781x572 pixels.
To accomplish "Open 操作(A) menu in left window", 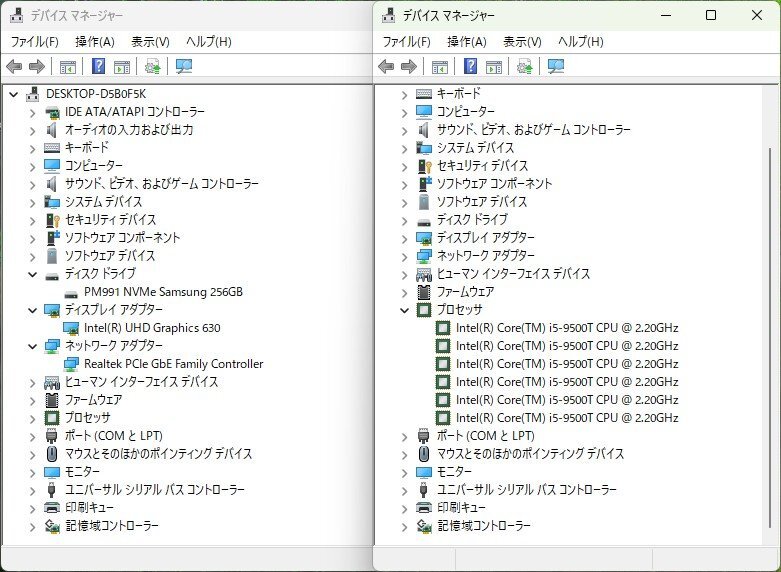I will [95, 41].
